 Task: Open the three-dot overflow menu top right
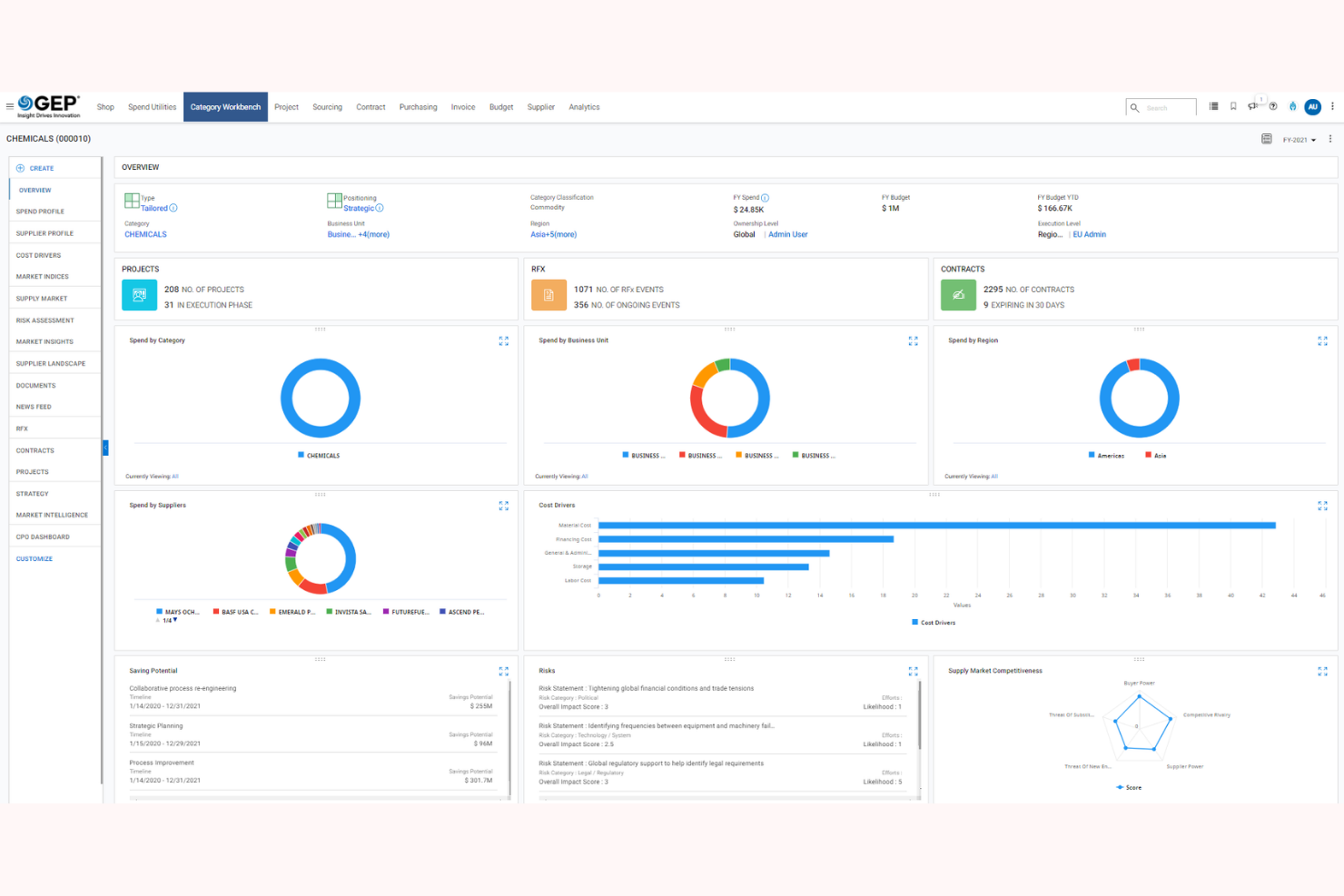point(1332,106)
